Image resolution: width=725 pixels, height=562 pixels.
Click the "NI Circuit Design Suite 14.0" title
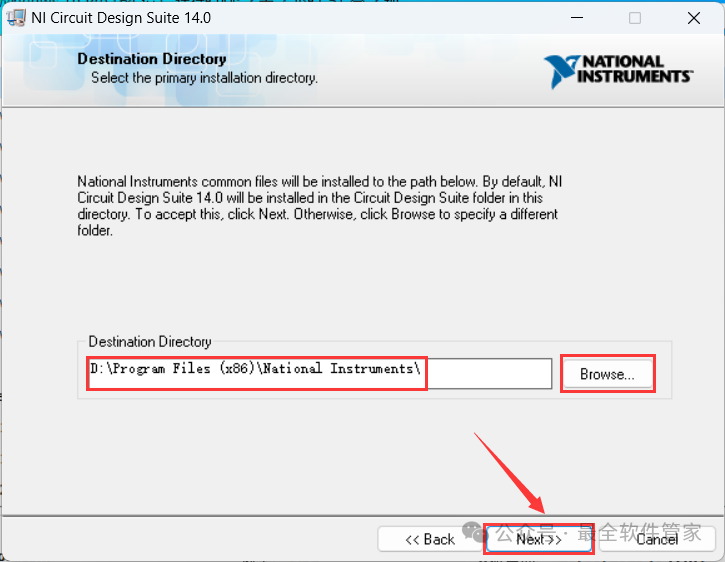(121, 18)
